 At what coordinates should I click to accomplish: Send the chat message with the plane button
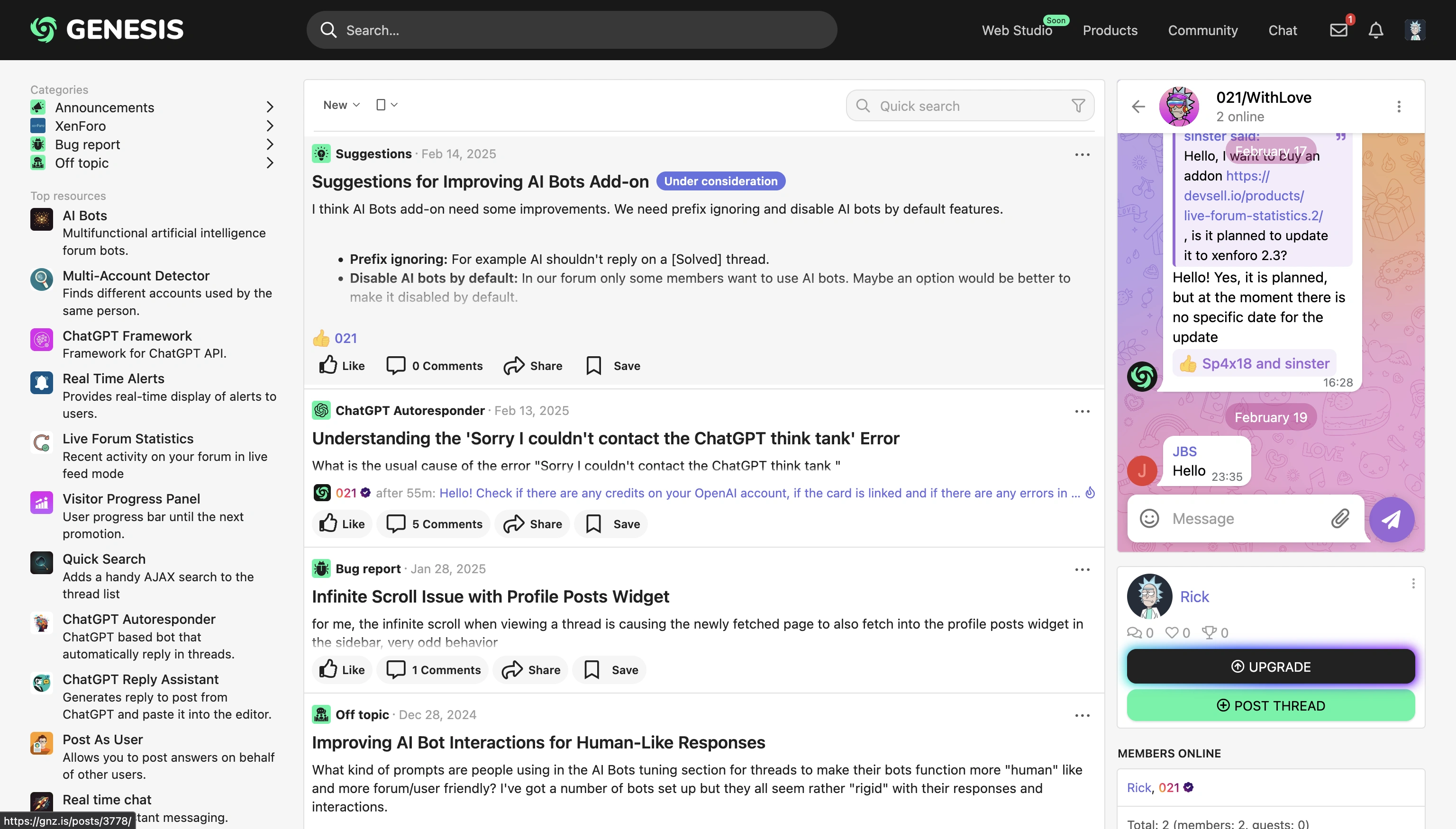[x=1392, y=519]
